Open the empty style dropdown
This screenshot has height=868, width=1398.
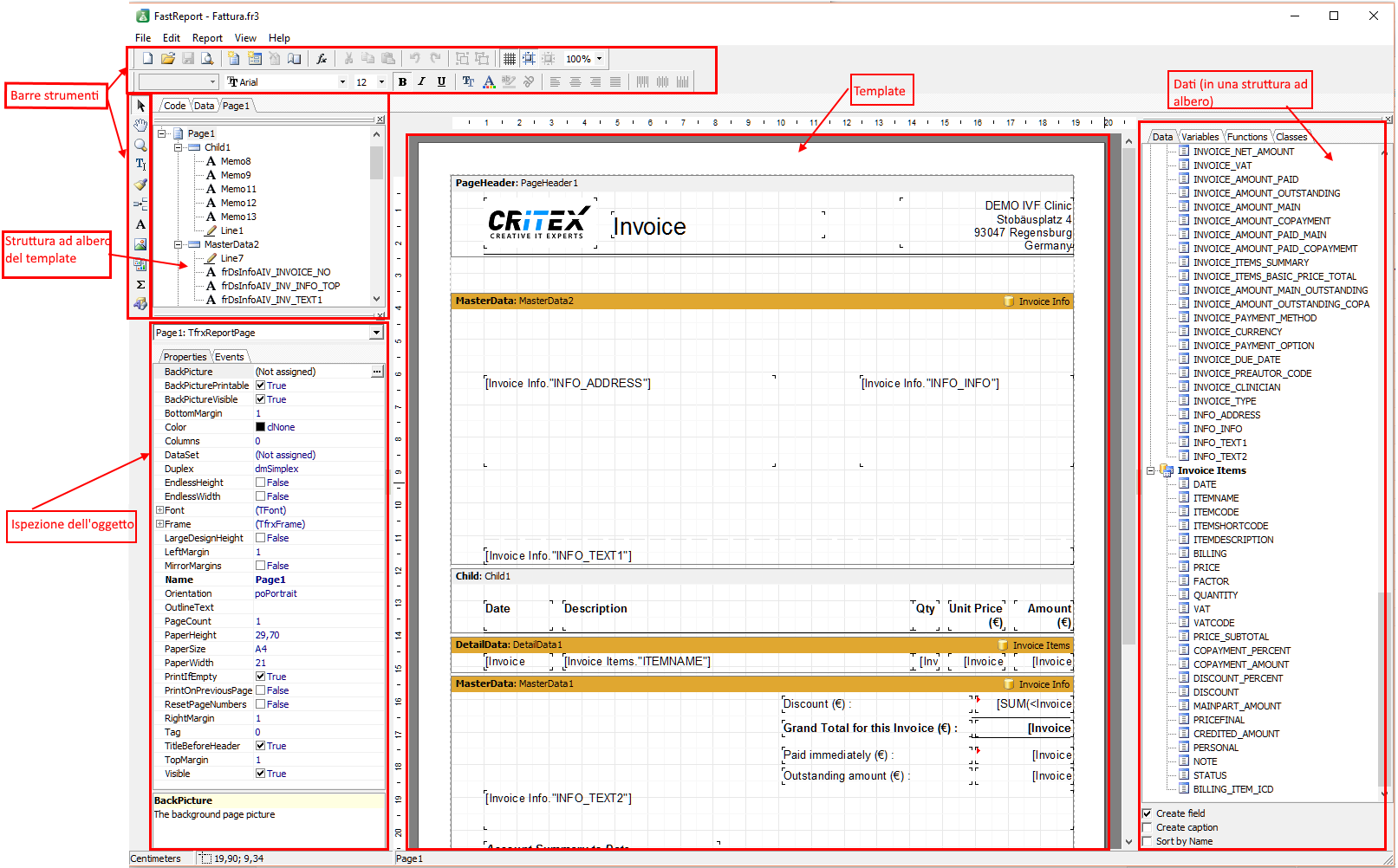click(x=213, y=82)
